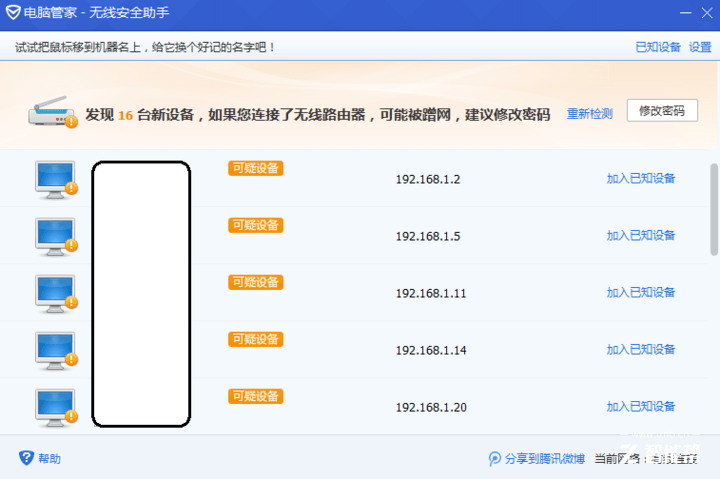The width and height of the screenshot is (720, 479).
Task: Add 192.168.1.2 to known devices
Action: pos(640,179)
